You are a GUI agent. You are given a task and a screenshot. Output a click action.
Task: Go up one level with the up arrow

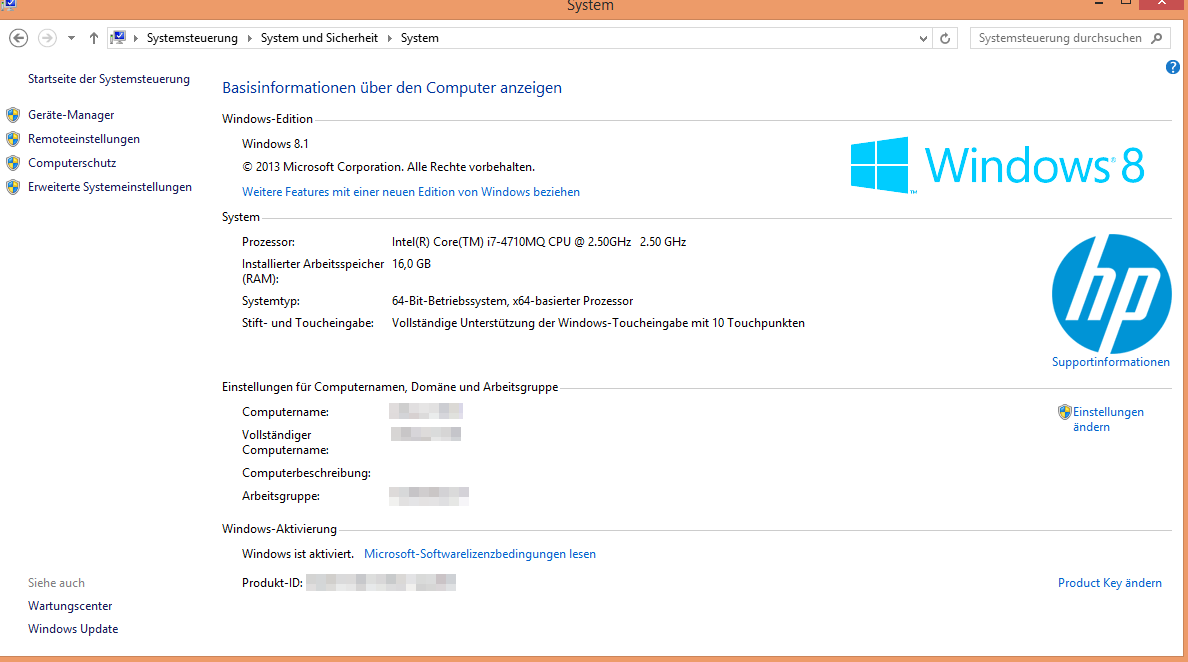coord(93,38)
